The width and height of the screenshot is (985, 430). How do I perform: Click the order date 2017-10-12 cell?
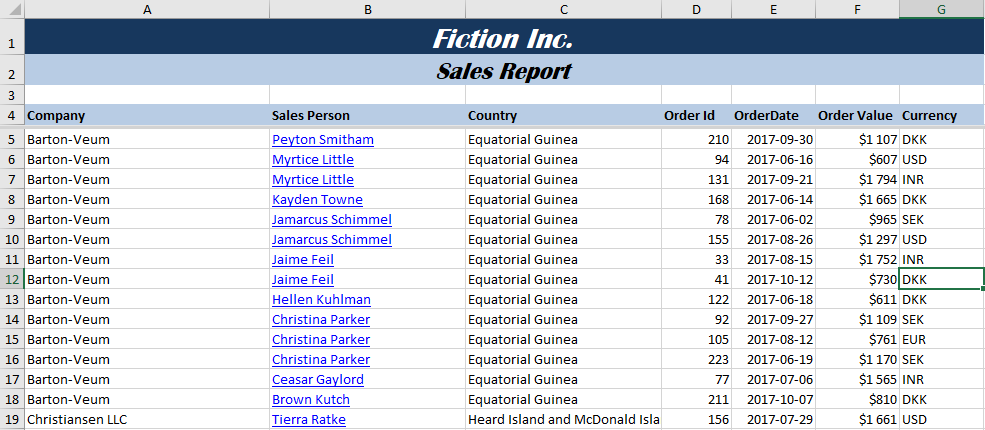[773, 280]
